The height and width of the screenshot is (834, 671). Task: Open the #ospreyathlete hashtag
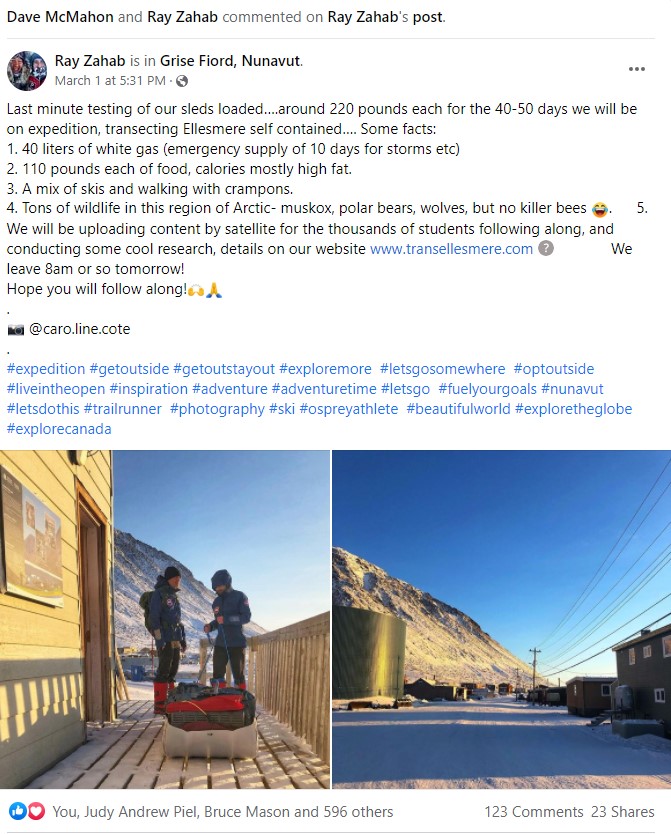(349, 408)
